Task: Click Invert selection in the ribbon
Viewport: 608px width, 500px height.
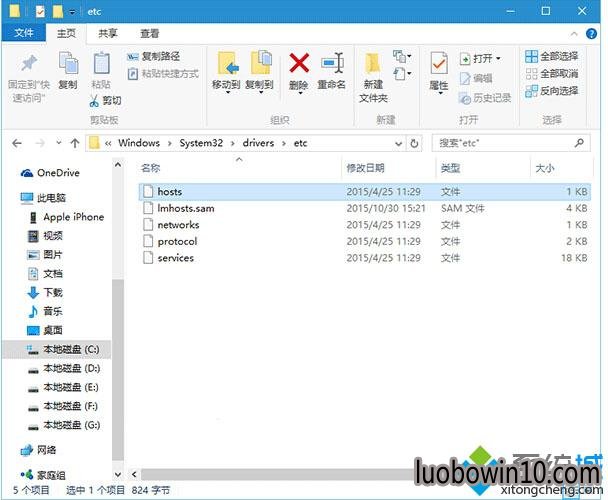Action: (552, 91)
